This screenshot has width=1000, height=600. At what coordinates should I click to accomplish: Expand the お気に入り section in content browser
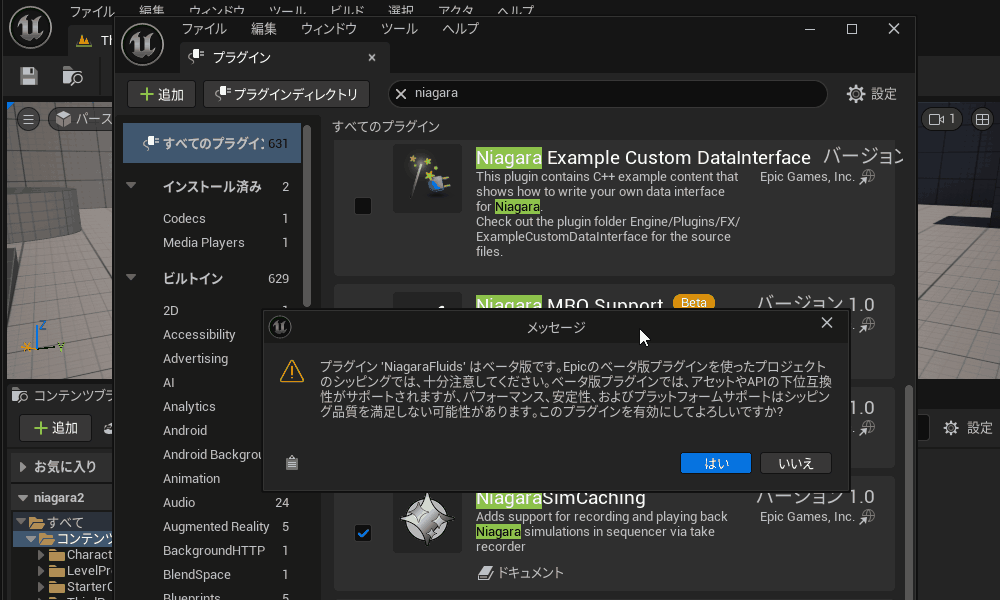pyautogui.click(x=24, y=466)
